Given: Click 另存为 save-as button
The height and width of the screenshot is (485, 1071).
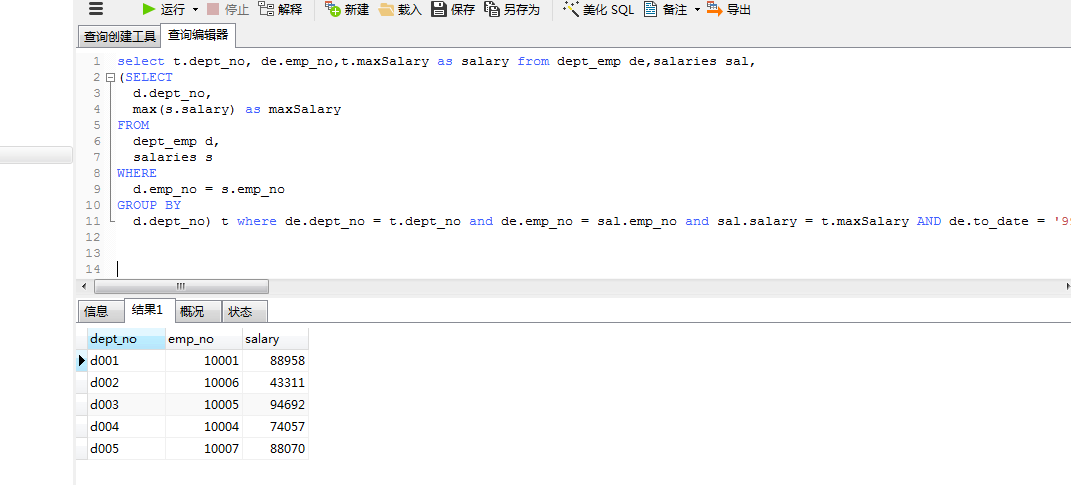Looking at the screenshot, I should 512,10.
